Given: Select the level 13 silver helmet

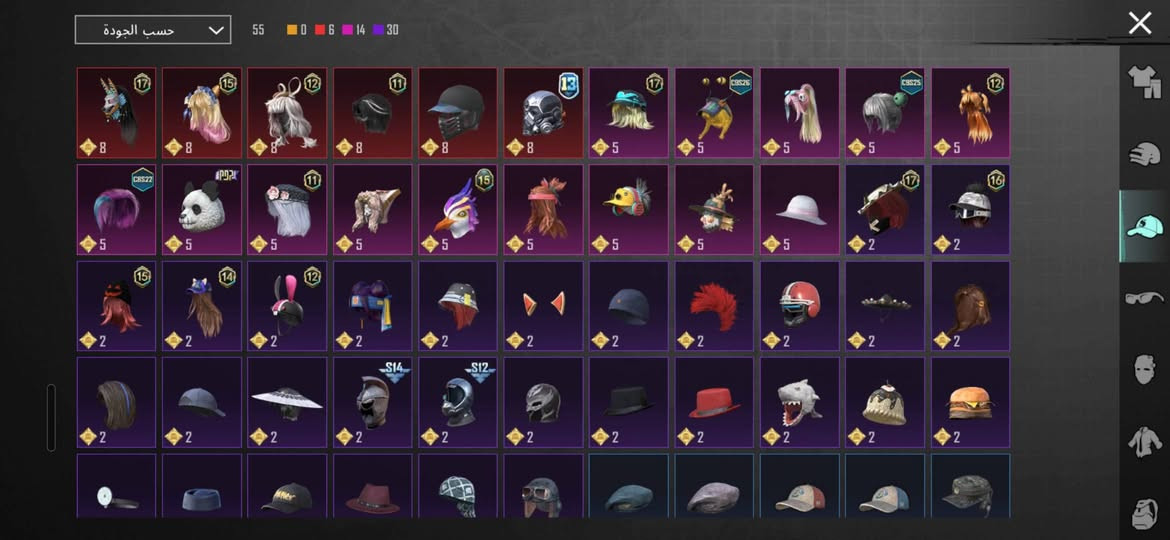Looking at the screenshot, I should (544, 113).
